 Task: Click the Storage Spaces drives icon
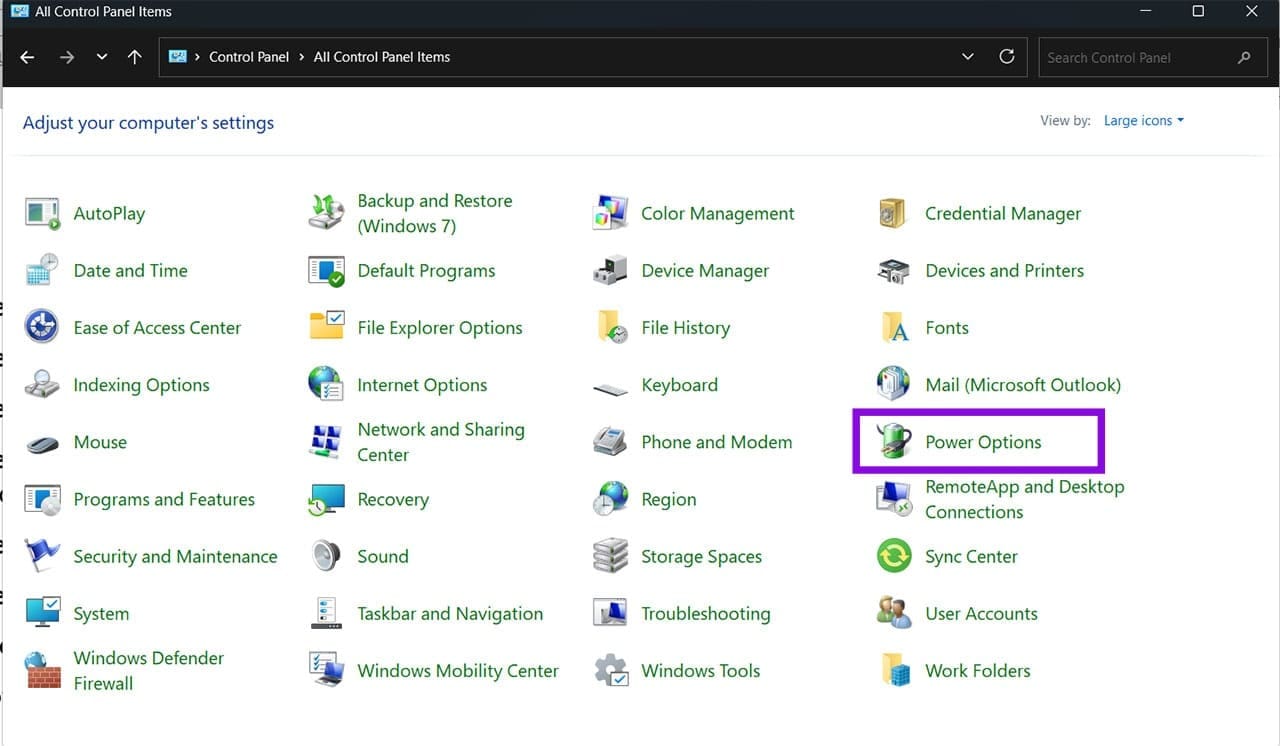[610, 556]
